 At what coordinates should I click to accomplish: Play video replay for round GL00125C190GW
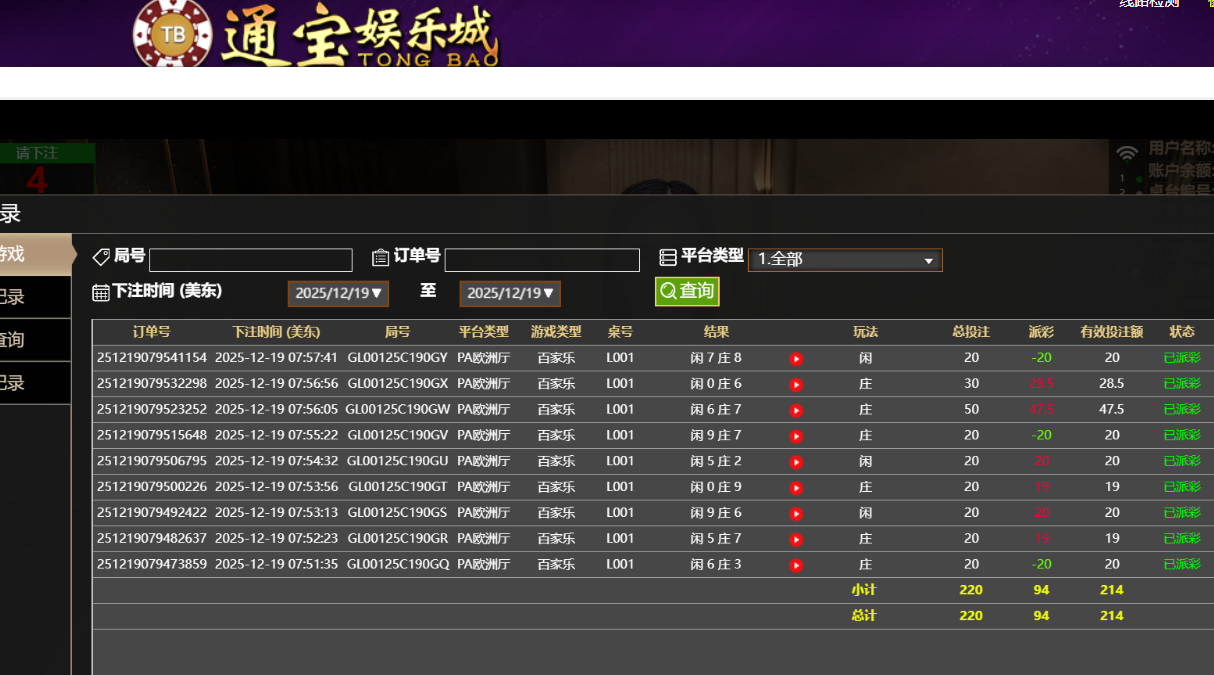796,411
